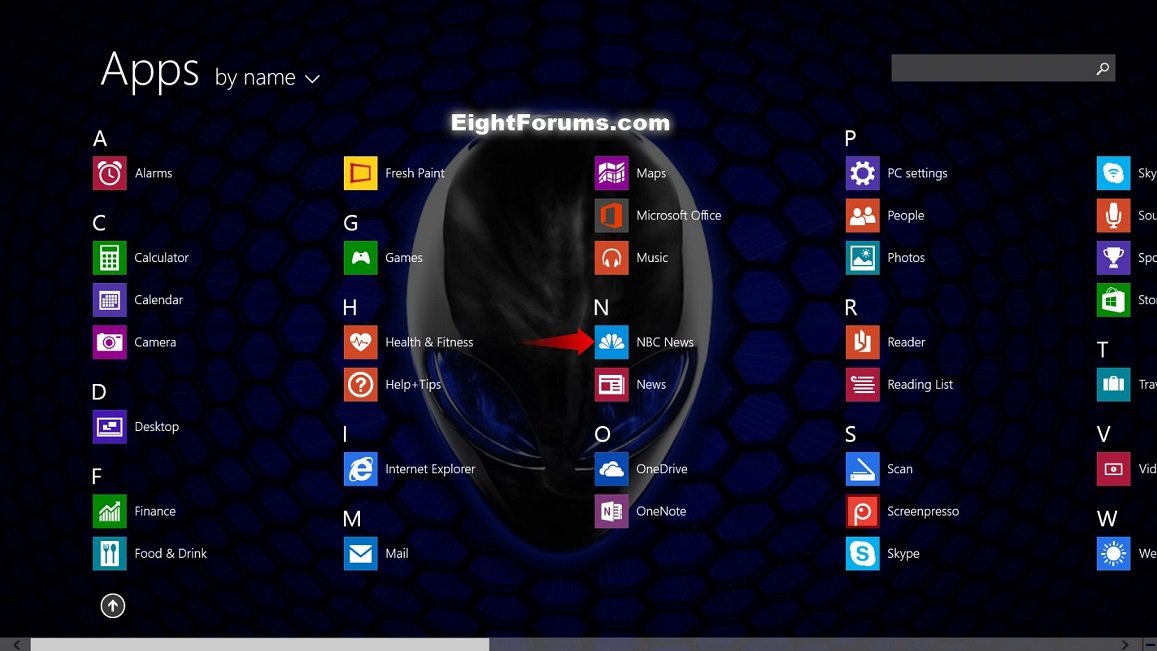
Task: Click the letter P group header
Action: click(851, 138)
